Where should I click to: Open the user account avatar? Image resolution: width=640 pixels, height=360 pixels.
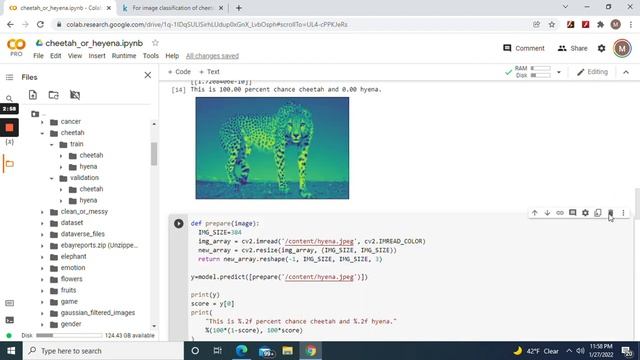622,48
